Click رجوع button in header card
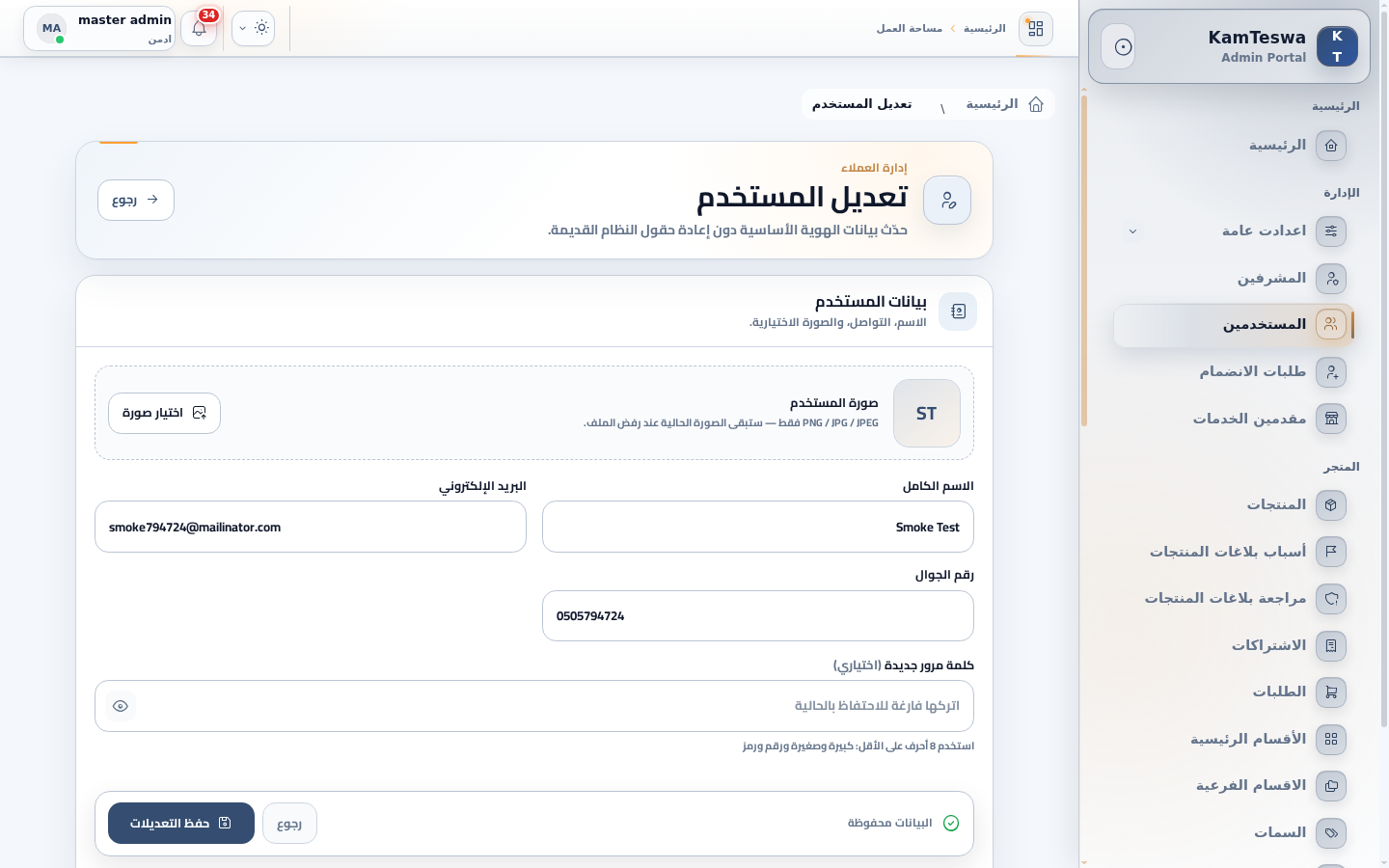This screenshot has width=1389, height=868. click(x=136, y=201)
